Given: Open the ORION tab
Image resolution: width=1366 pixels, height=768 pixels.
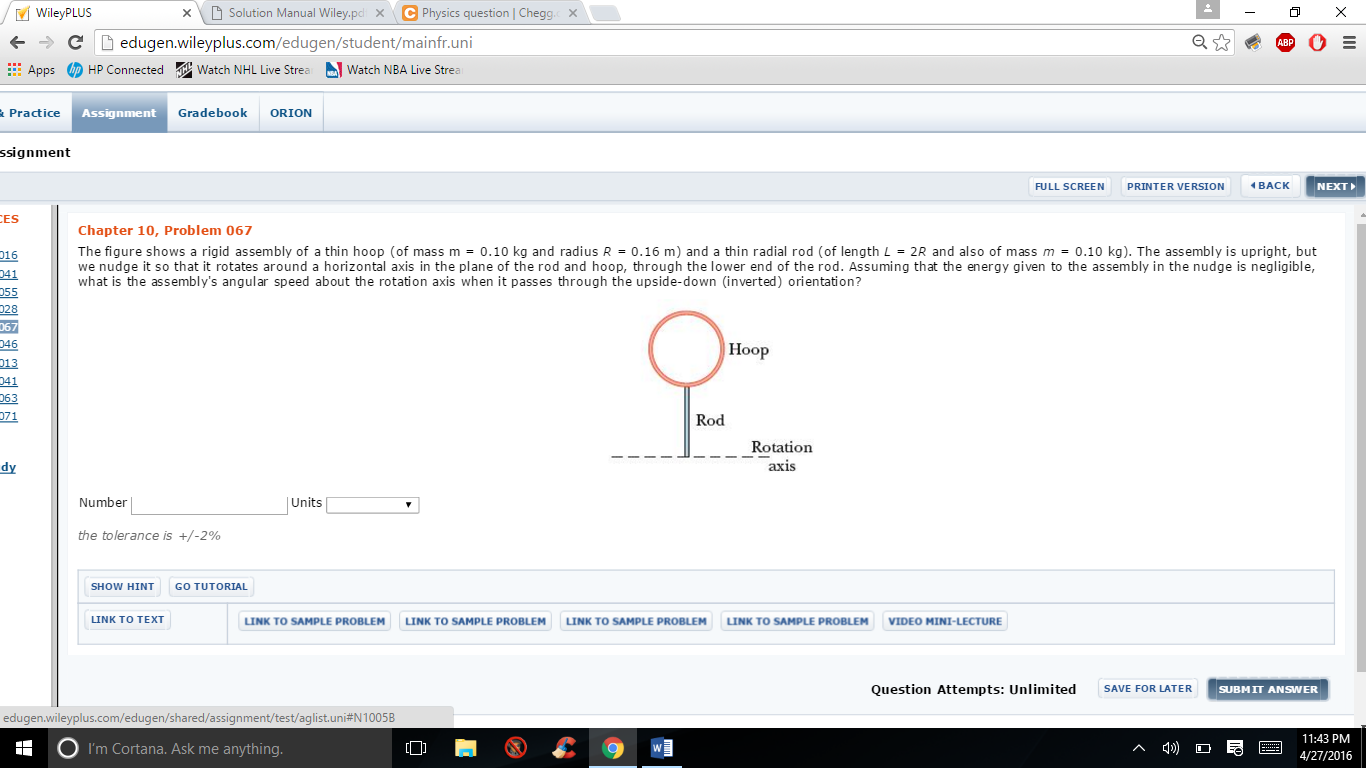Looking at the screenshot, I should pos(290,112).
